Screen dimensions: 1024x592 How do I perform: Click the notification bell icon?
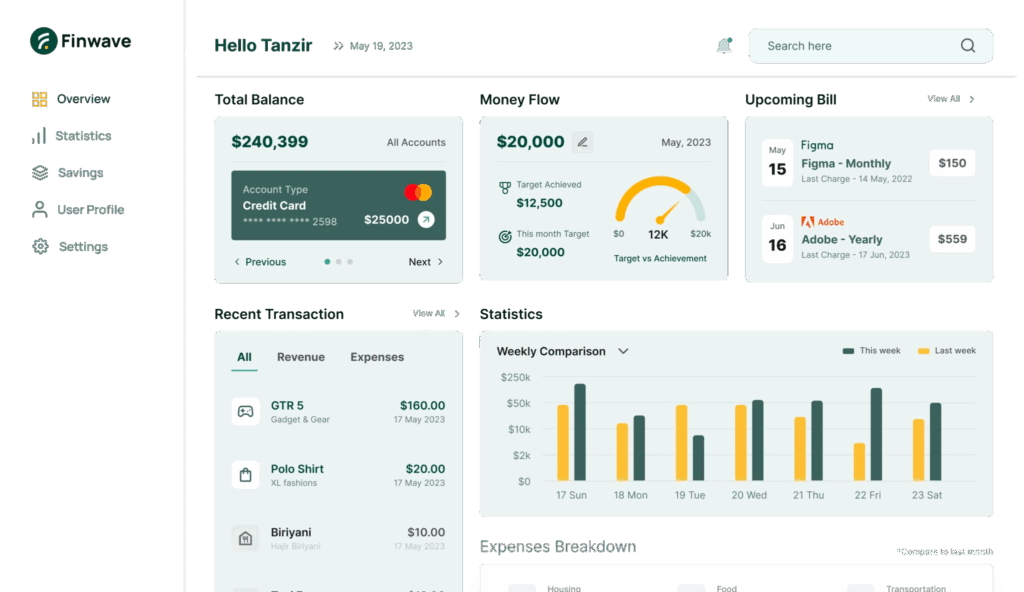[x=724, y=46]
